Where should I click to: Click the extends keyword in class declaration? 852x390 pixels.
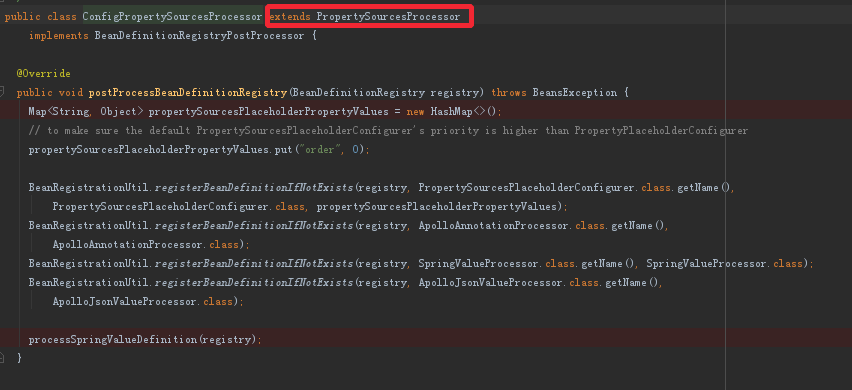click(291, 17)
